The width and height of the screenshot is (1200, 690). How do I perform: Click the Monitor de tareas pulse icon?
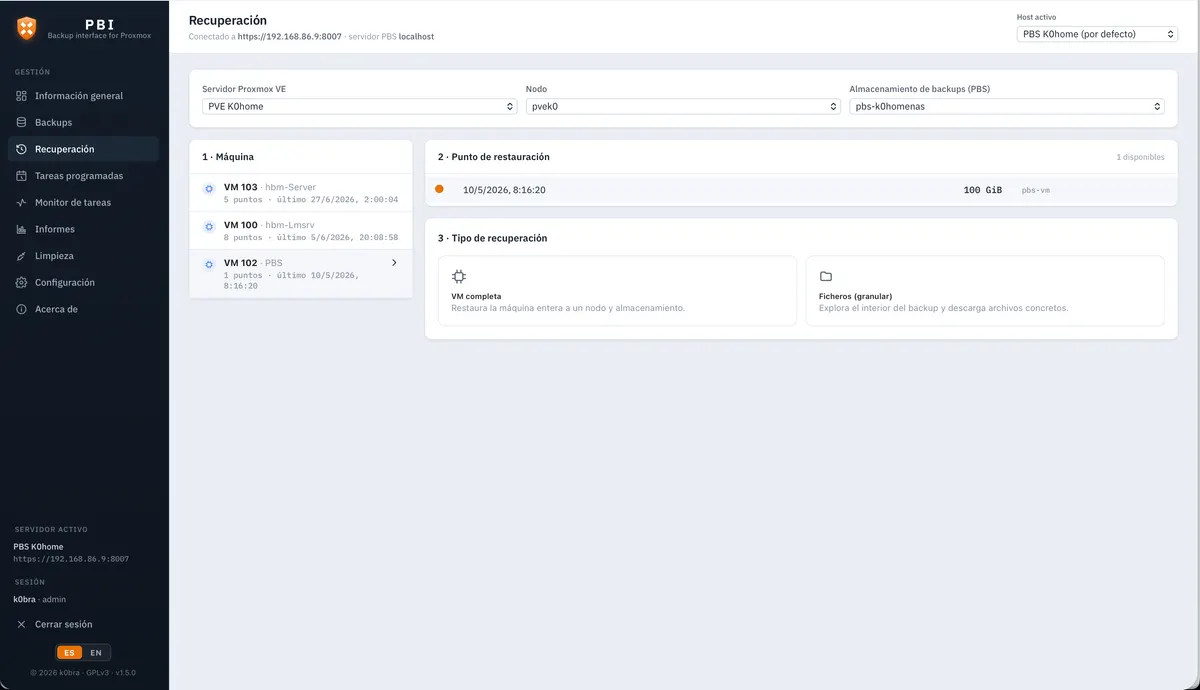pos(22,203)
